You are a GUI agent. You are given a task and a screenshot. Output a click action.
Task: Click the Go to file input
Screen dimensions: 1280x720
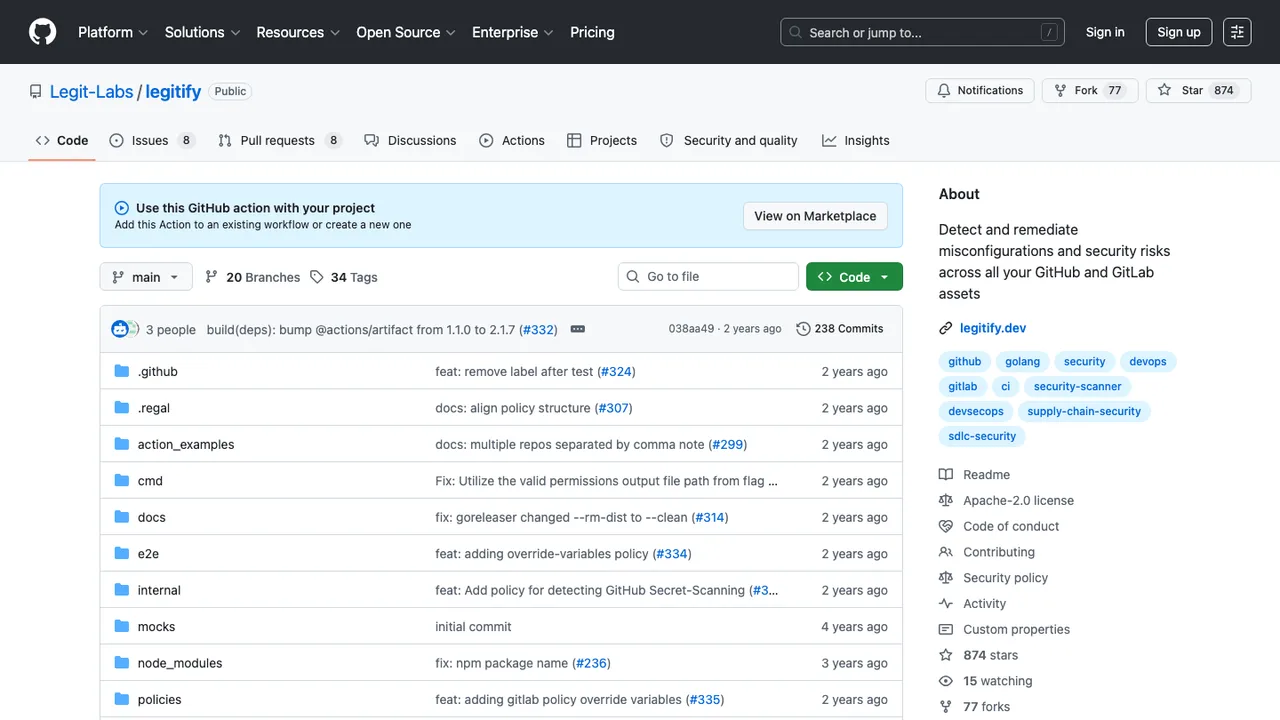point(708,277)
